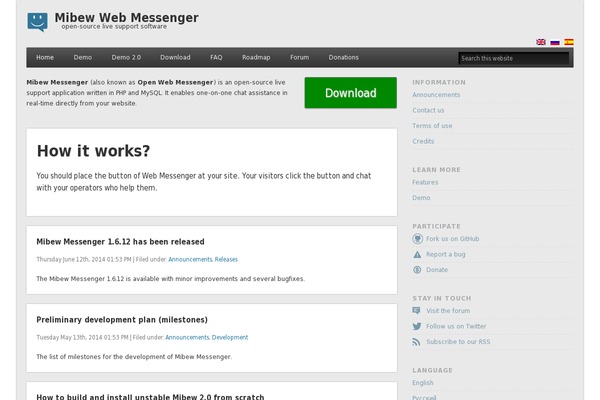The width and height of the screenshot is (600, 400).
Task: Click the Twitter bird icon
Action: click(417, 326)
